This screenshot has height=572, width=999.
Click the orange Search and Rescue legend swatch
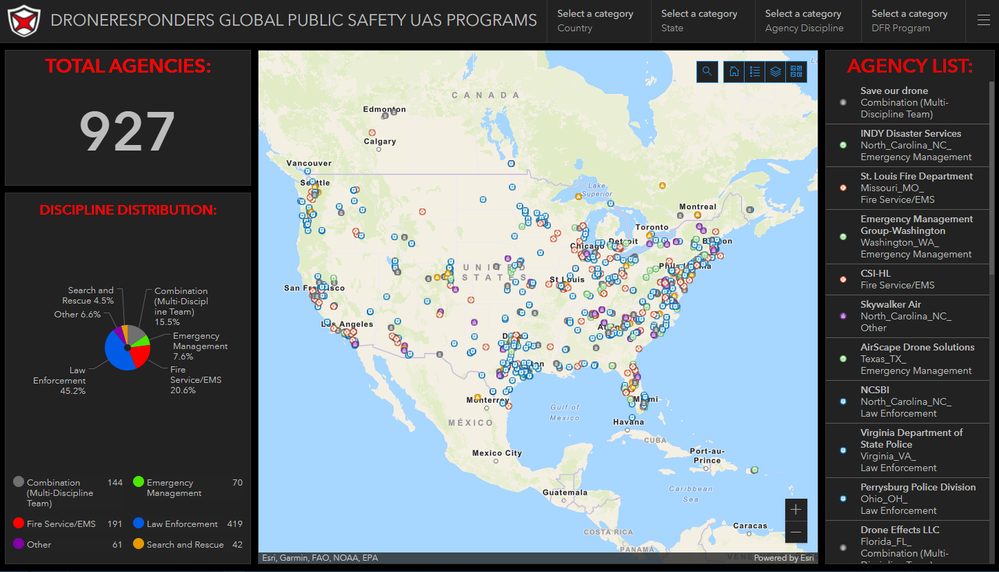point(138,543)
